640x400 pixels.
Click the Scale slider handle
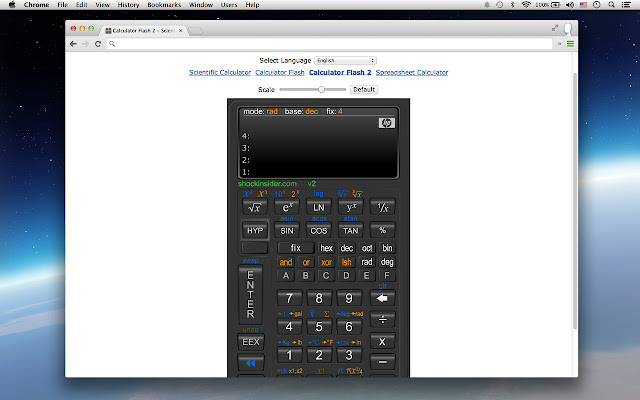322,89
